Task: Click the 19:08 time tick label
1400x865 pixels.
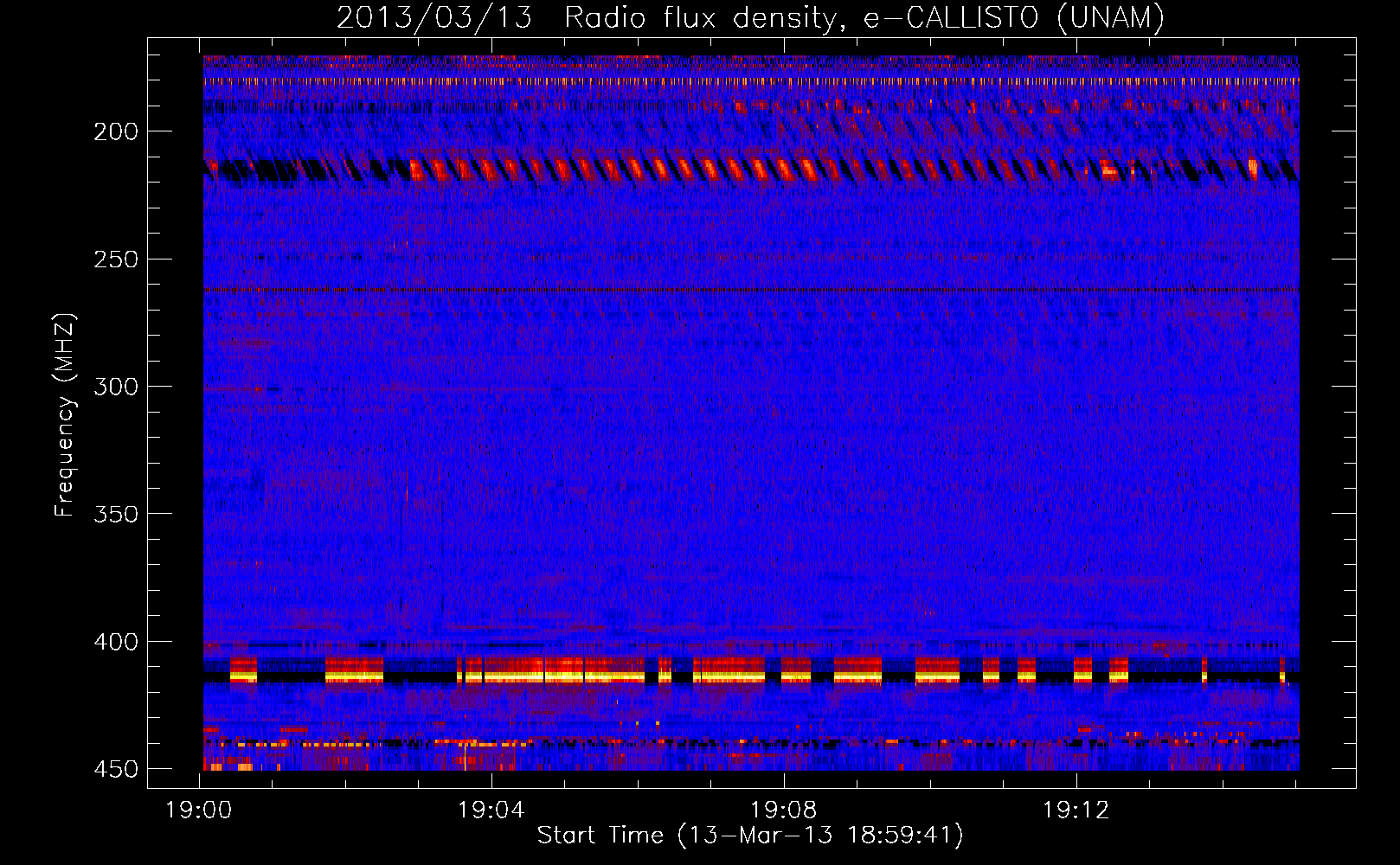Action: pyautogui.click(x=784, y=811)
